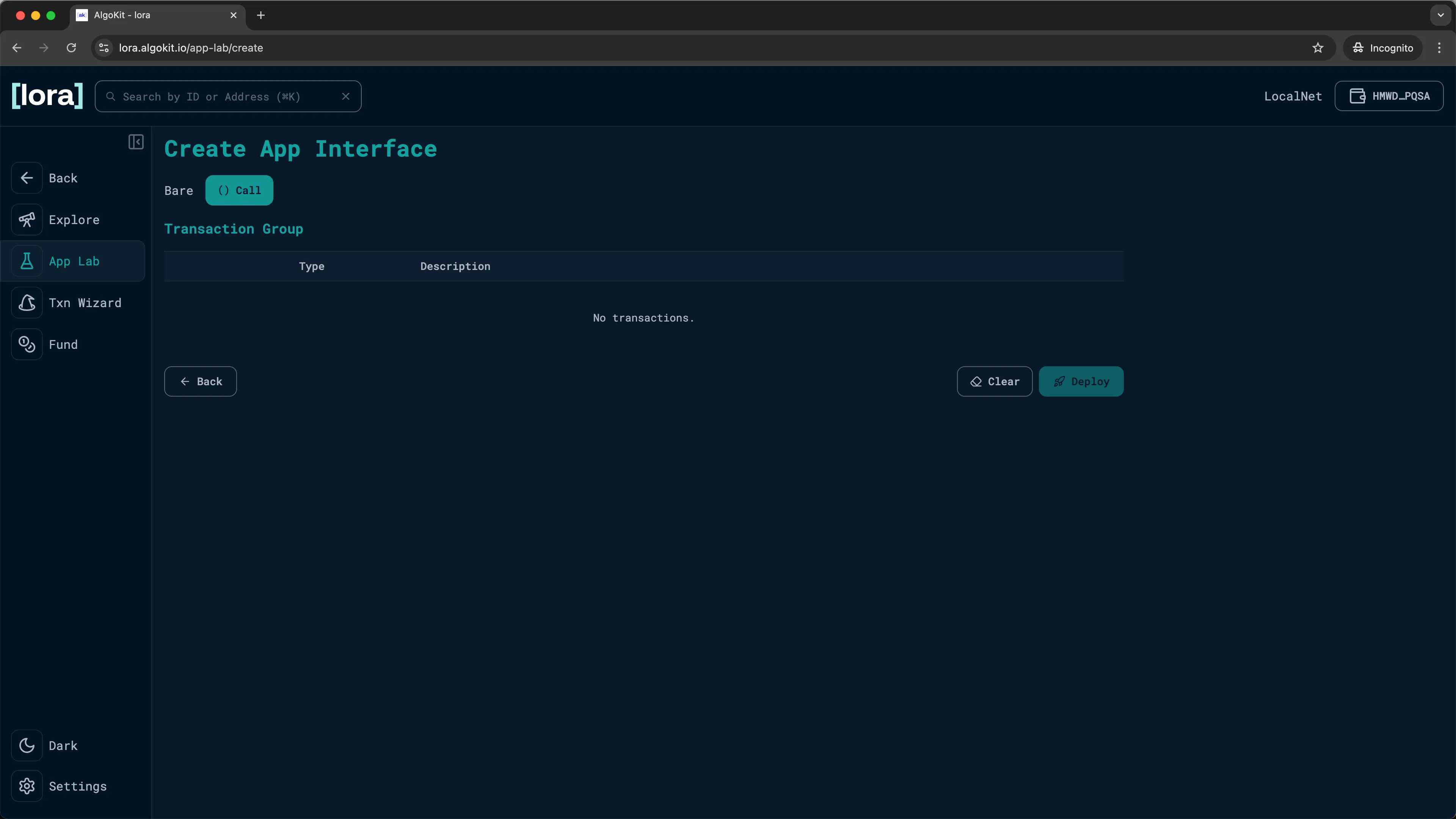Clear the transaction group
The width and height of the screenshot is (1456, 819).
click(994, 381)
